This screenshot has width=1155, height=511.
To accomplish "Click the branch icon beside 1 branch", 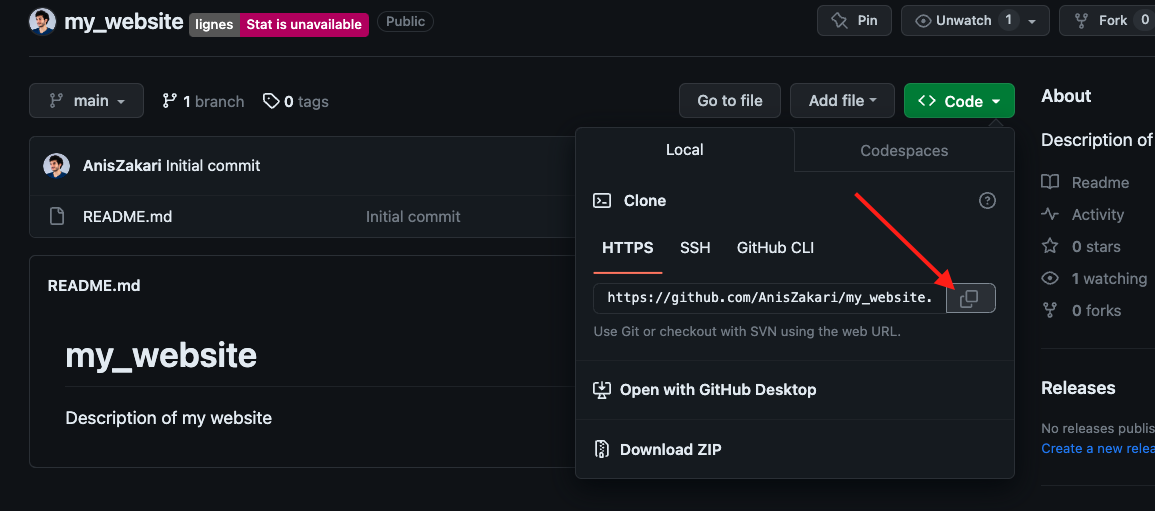I will [x=169, y=100].
